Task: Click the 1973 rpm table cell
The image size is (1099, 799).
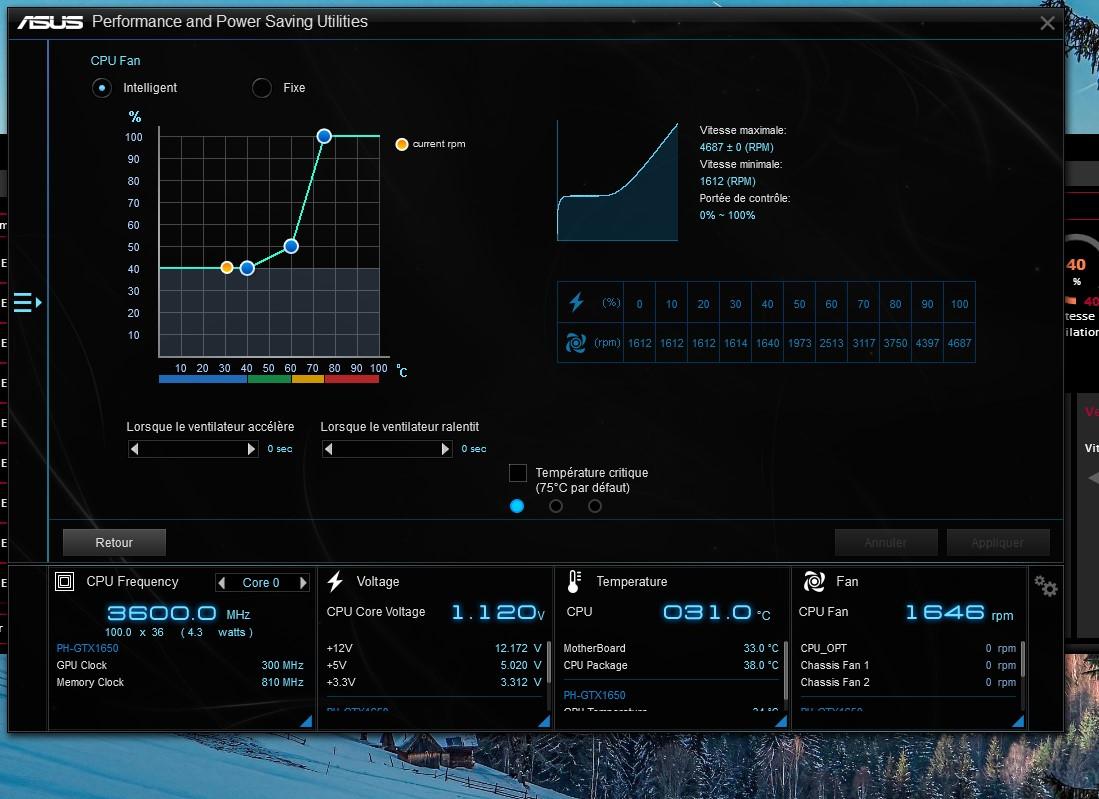Action: click(x=800, y=343)
